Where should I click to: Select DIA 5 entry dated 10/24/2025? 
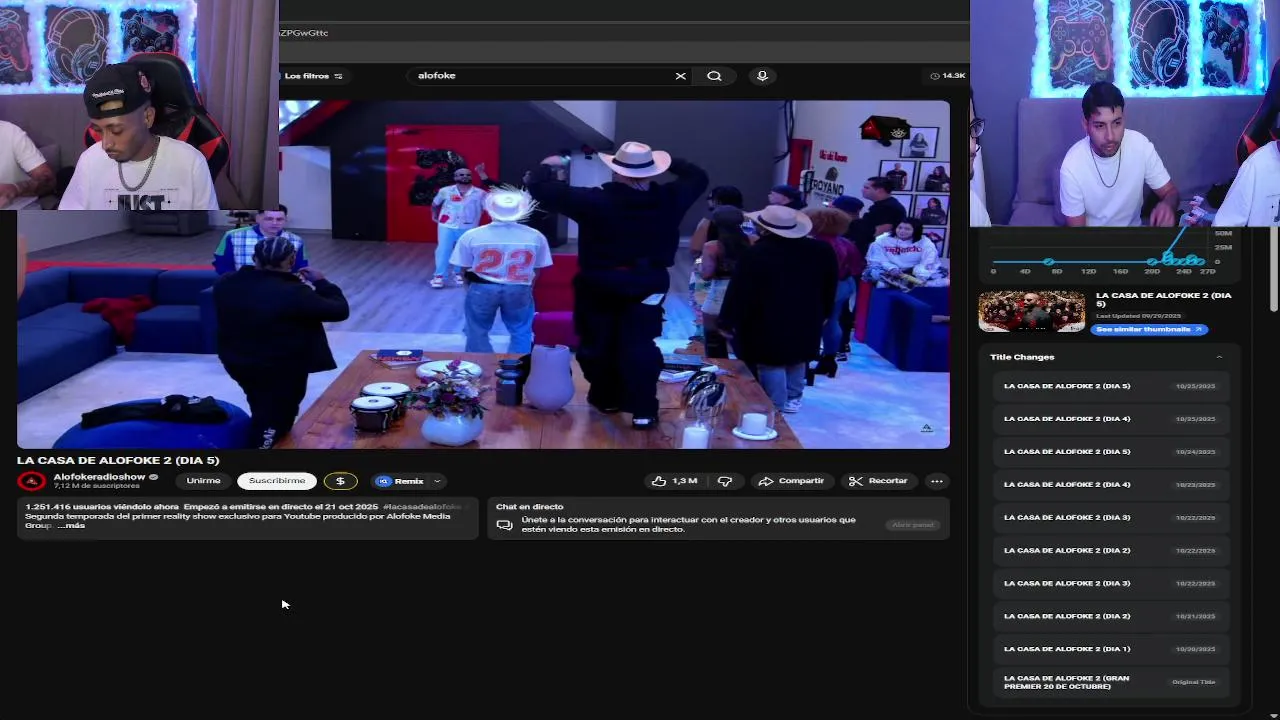click(1110, 451)
